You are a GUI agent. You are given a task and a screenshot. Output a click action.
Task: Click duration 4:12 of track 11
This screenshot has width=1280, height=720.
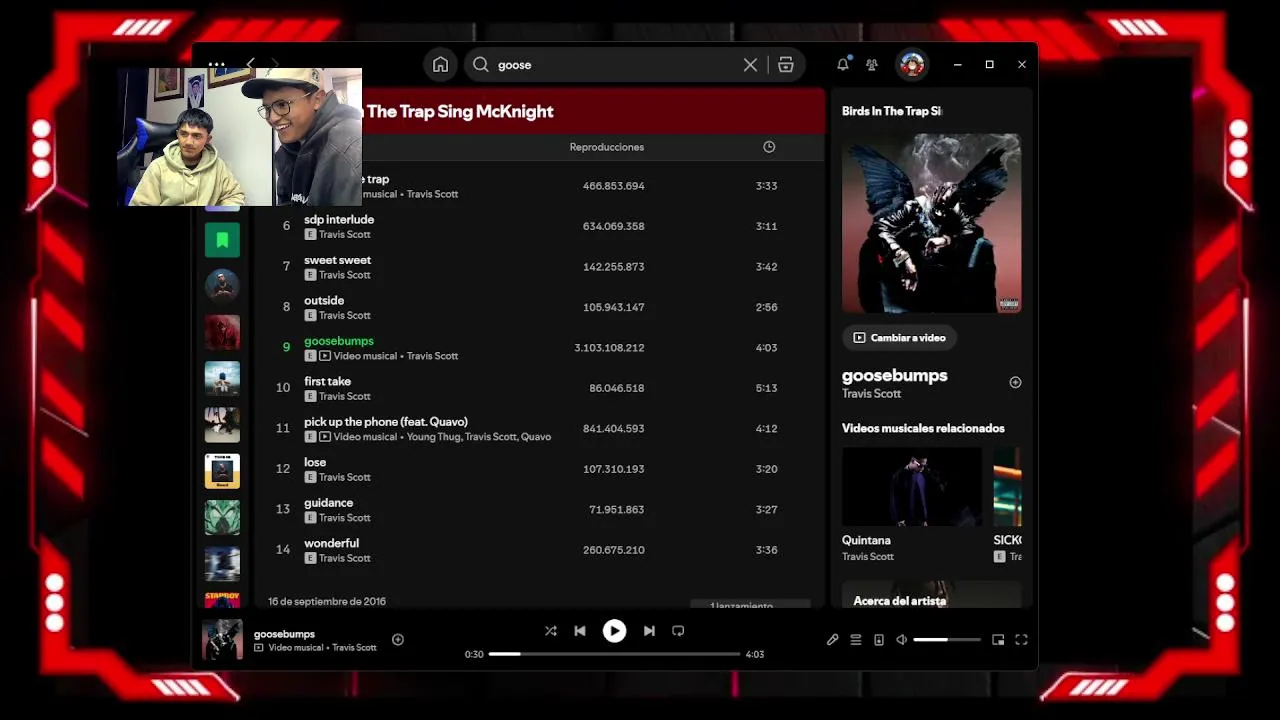pyautogui.click(x=766, y=429)
